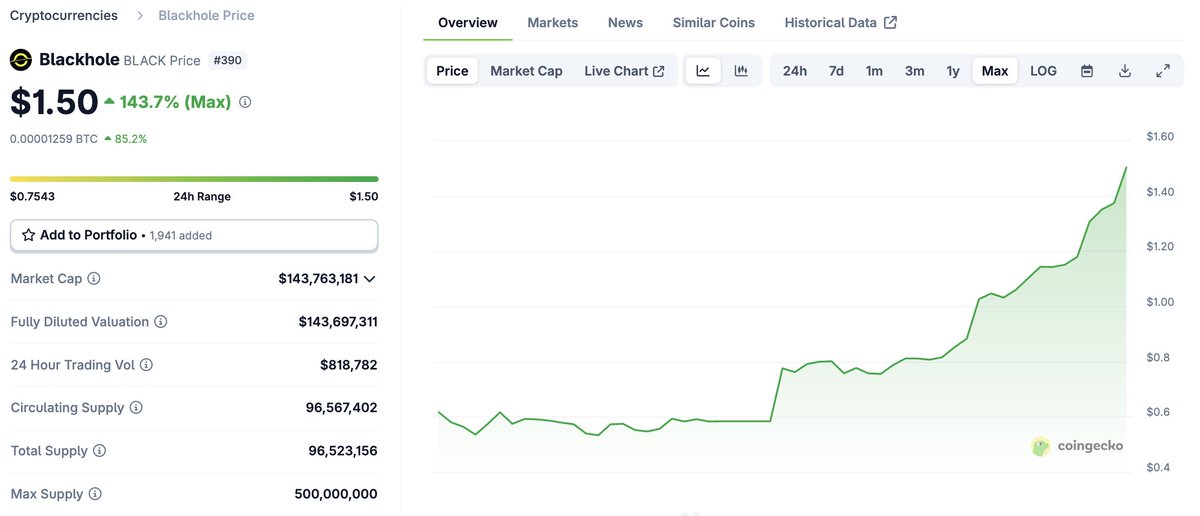Click the $143,697,311 valuation value

coord(338,322)
